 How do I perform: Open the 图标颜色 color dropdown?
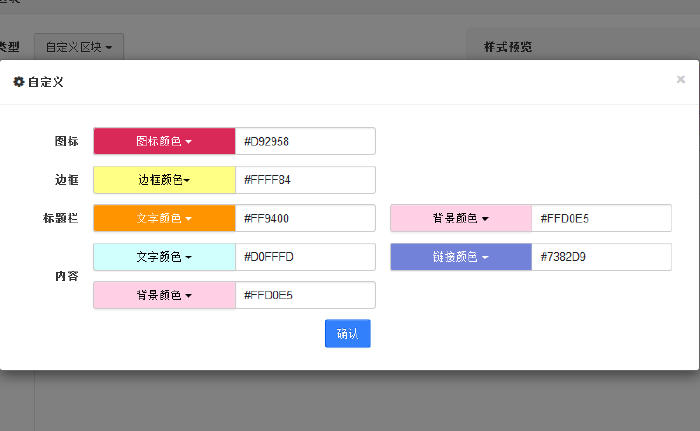(x=164, y=141)
